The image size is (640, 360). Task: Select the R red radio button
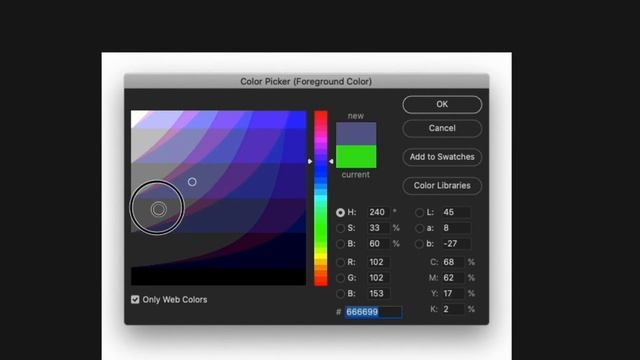point(340,262)
